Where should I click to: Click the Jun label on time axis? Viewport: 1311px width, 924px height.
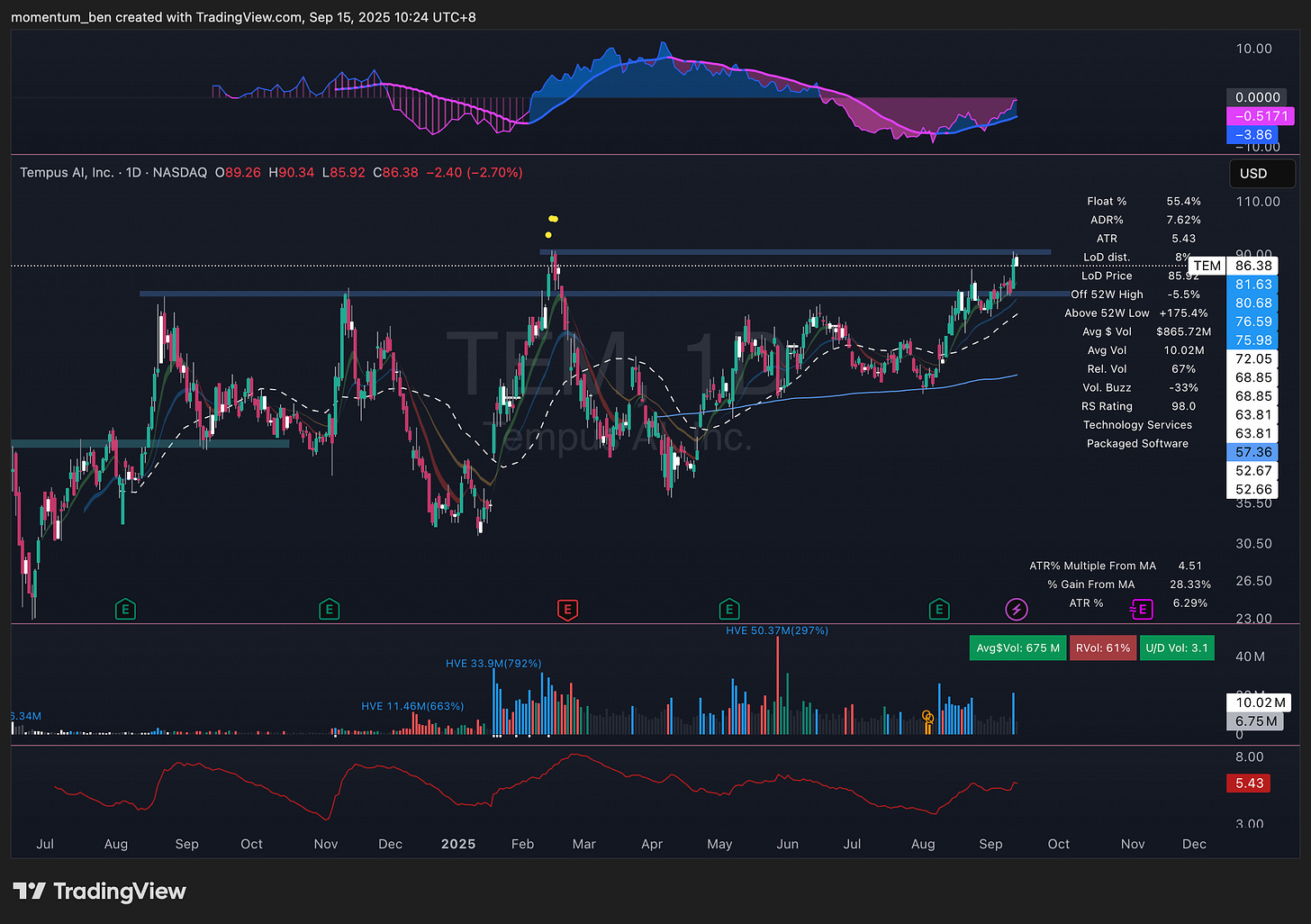[788, 845]
